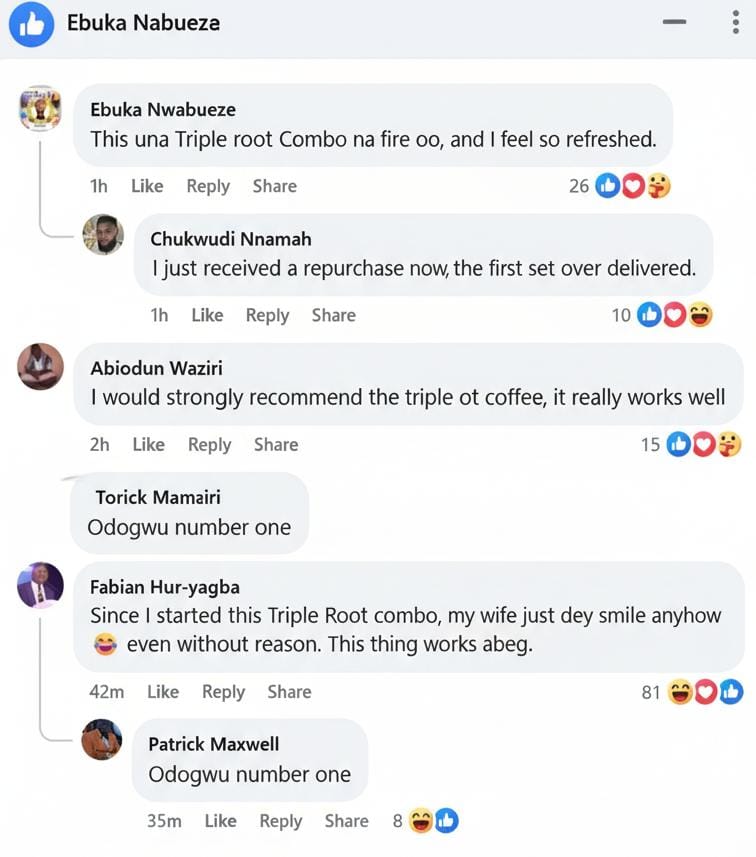View the 26 reactions on Ebuka's comment
This screenshot has height=857, width=756.
point(632,186)
